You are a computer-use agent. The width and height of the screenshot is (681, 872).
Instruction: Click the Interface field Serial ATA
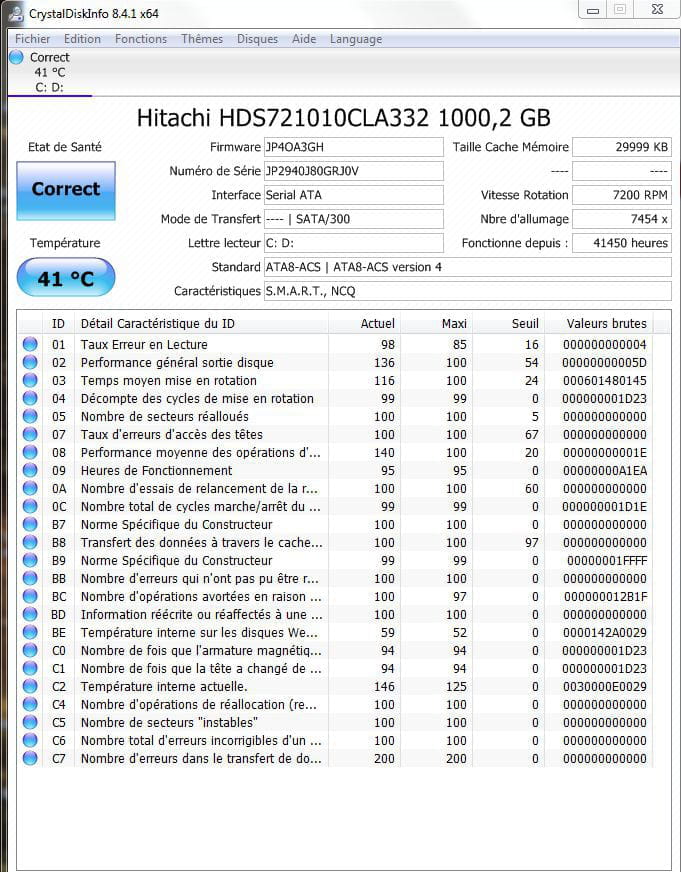pos(354,195)
